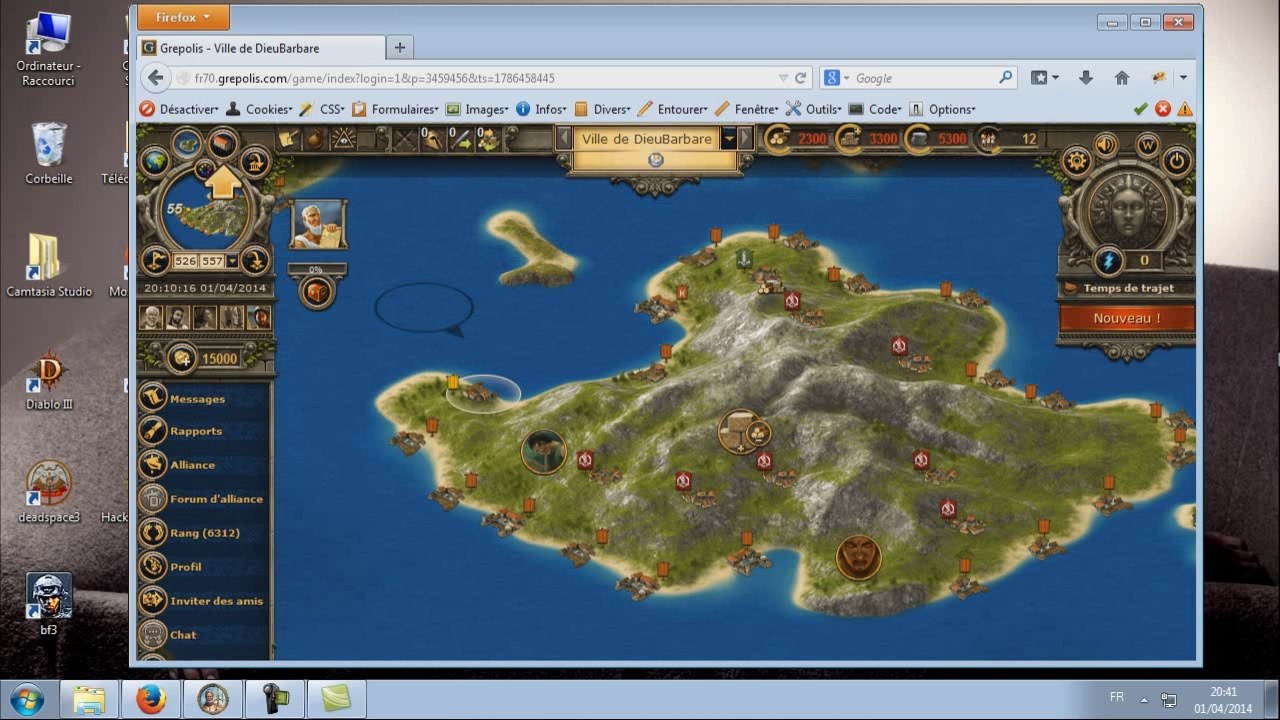This screenshot has height=720, width=1280.
Task: Click the crossed swords attack indicator
Action: 404,139
